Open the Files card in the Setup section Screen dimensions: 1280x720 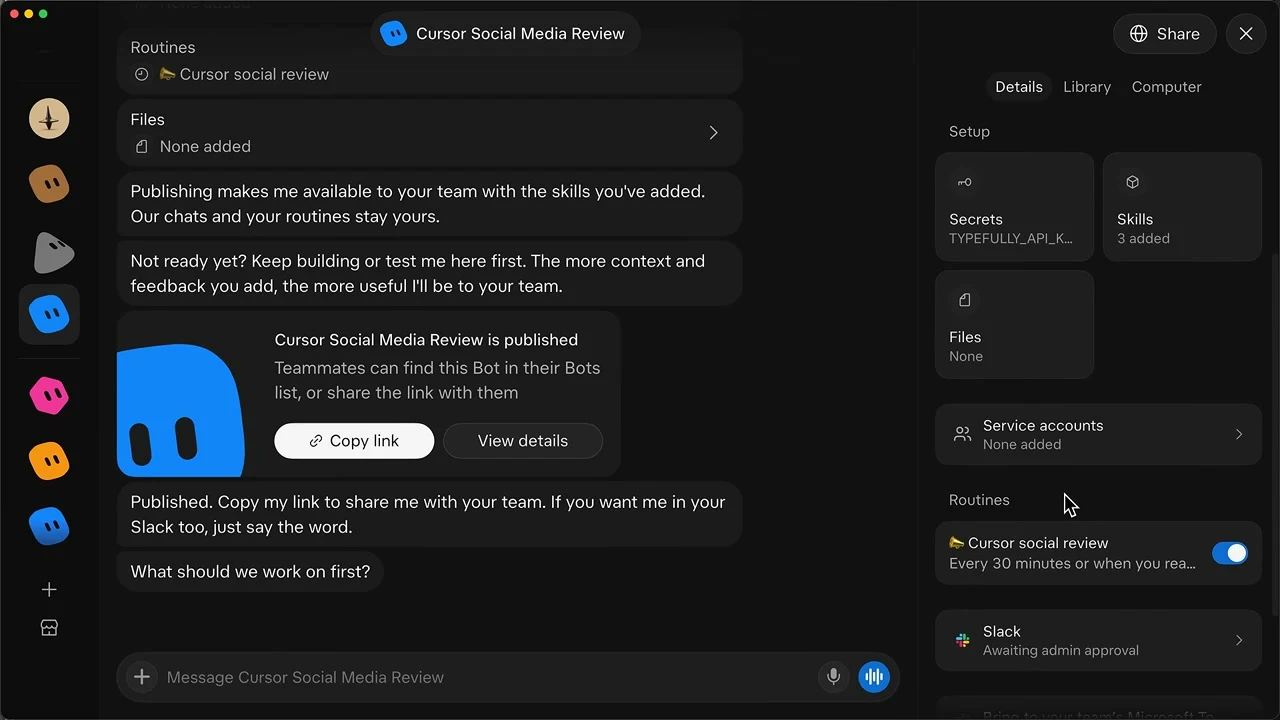(x=1014, y=325)
